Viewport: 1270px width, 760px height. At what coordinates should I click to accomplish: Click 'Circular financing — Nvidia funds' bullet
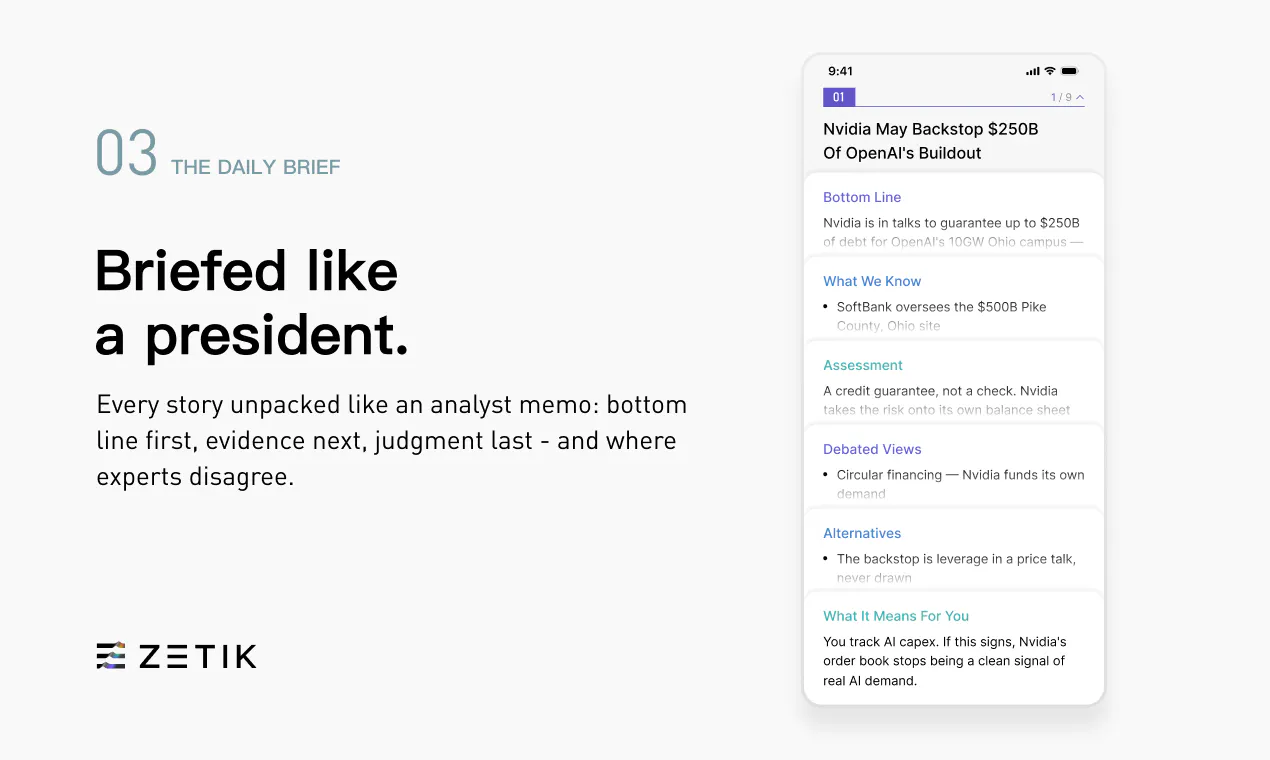pyautogui.click(x=961, y=484)
